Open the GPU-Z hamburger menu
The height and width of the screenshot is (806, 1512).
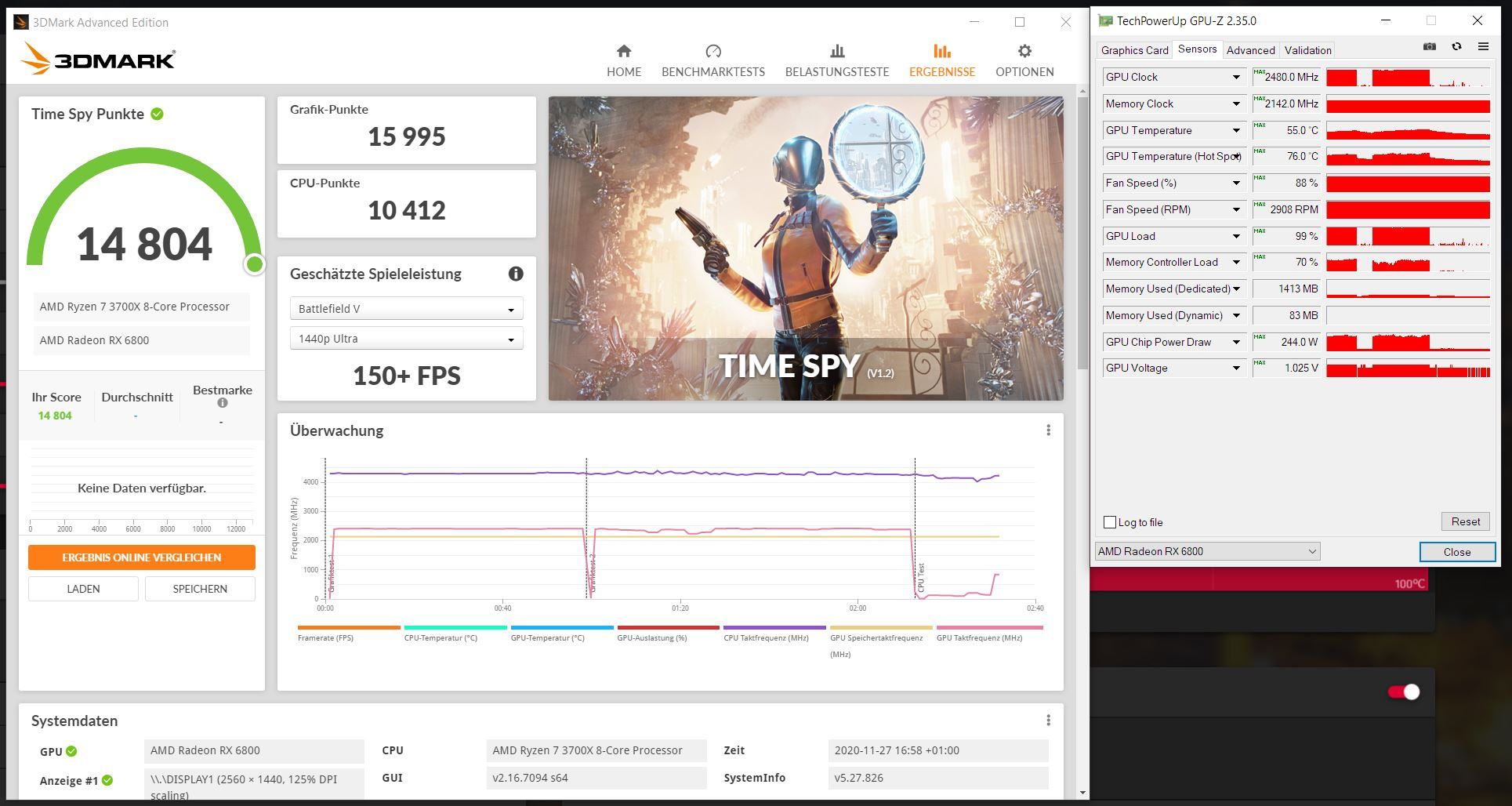coord(1483,47)
